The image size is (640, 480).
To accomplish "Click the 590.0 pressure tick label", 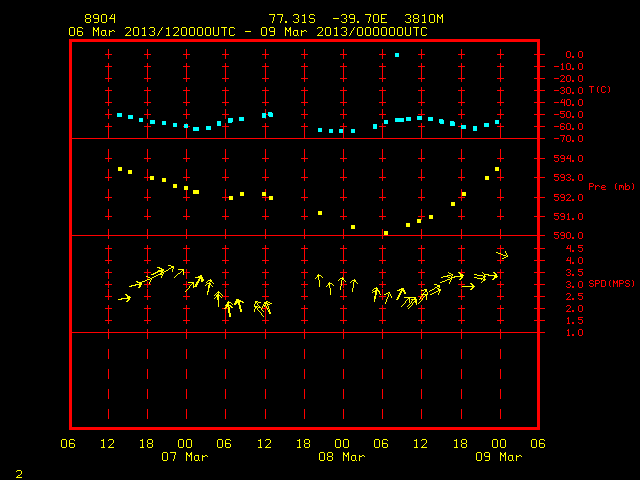I will pos(568,236).
